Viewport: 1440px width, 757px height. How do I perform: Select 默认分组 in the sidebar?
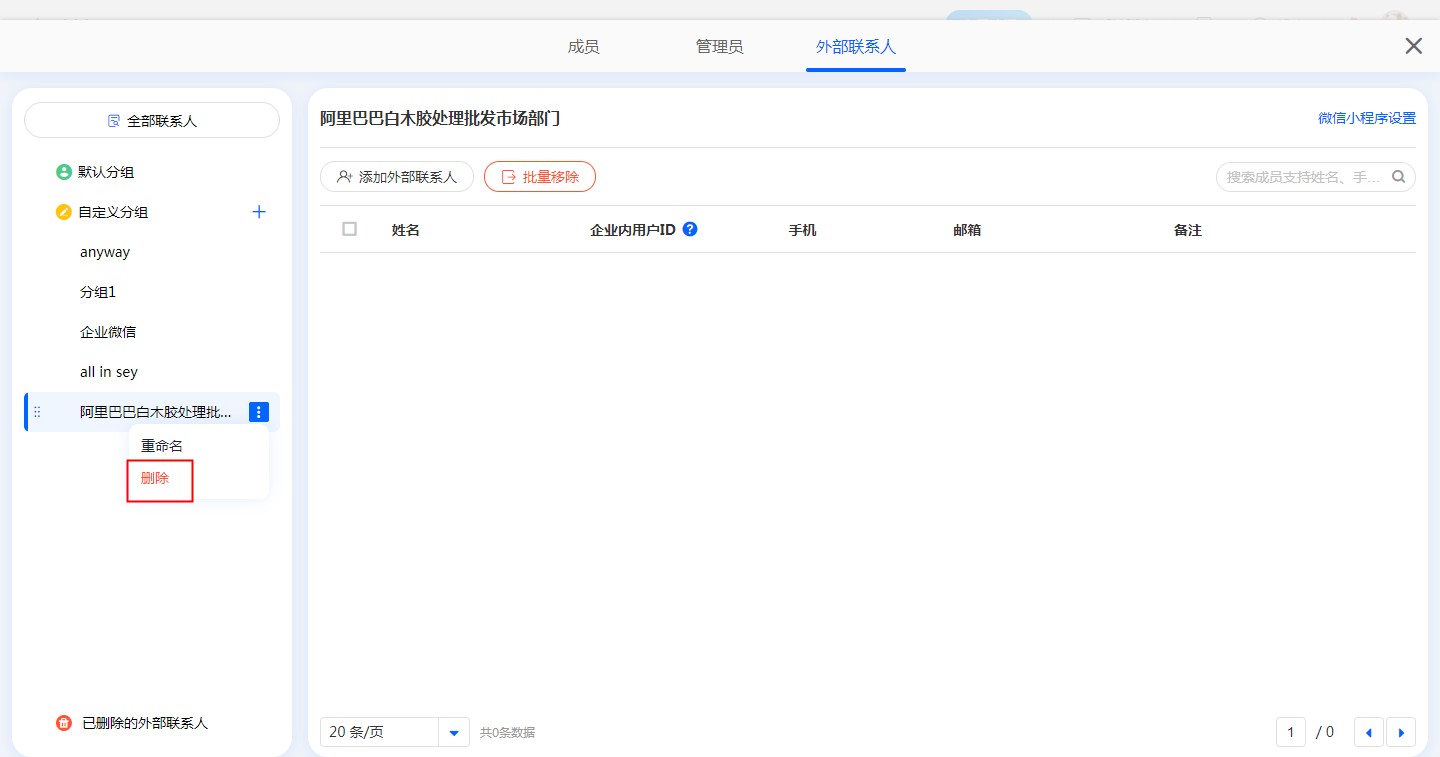pyautogui.click(x=106, y=172)
